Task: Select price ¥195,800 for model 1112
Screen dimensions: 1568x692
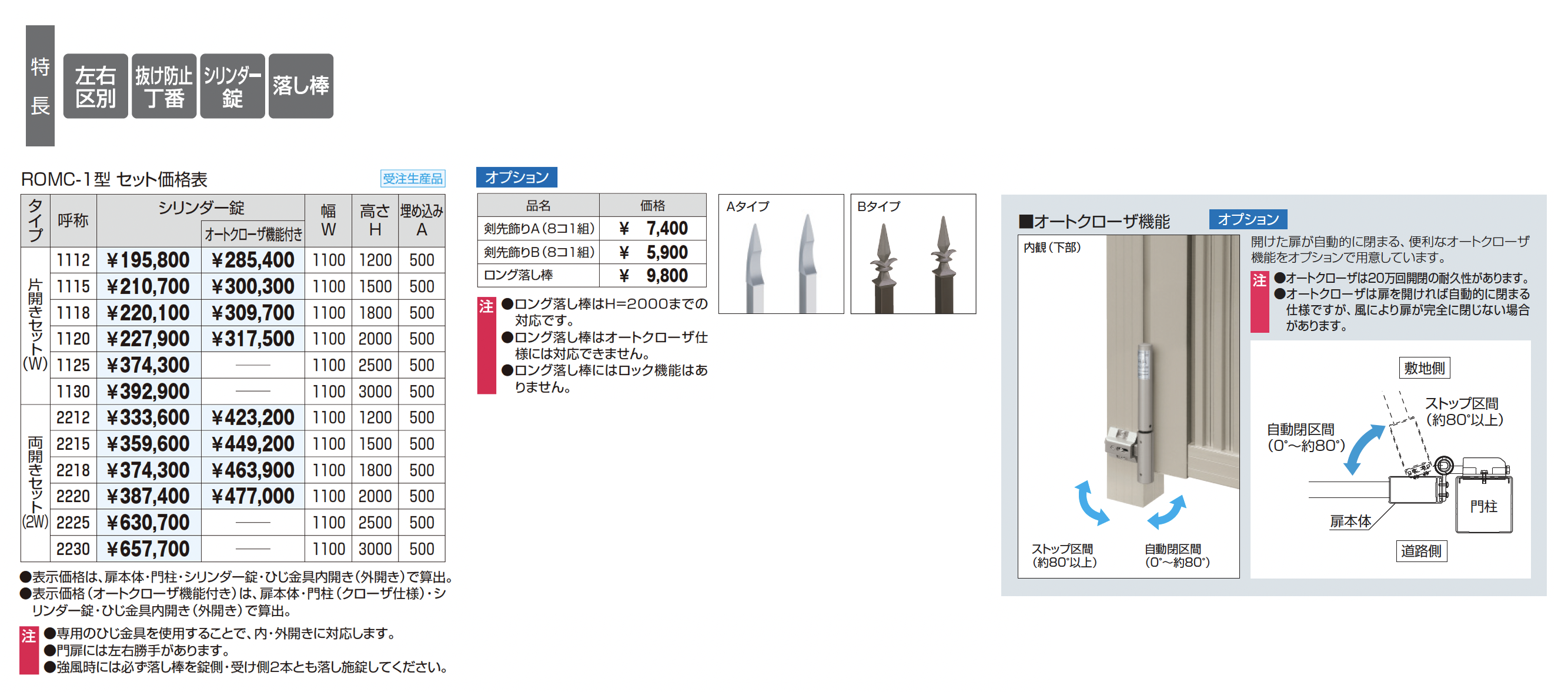Action: [149, 260]
